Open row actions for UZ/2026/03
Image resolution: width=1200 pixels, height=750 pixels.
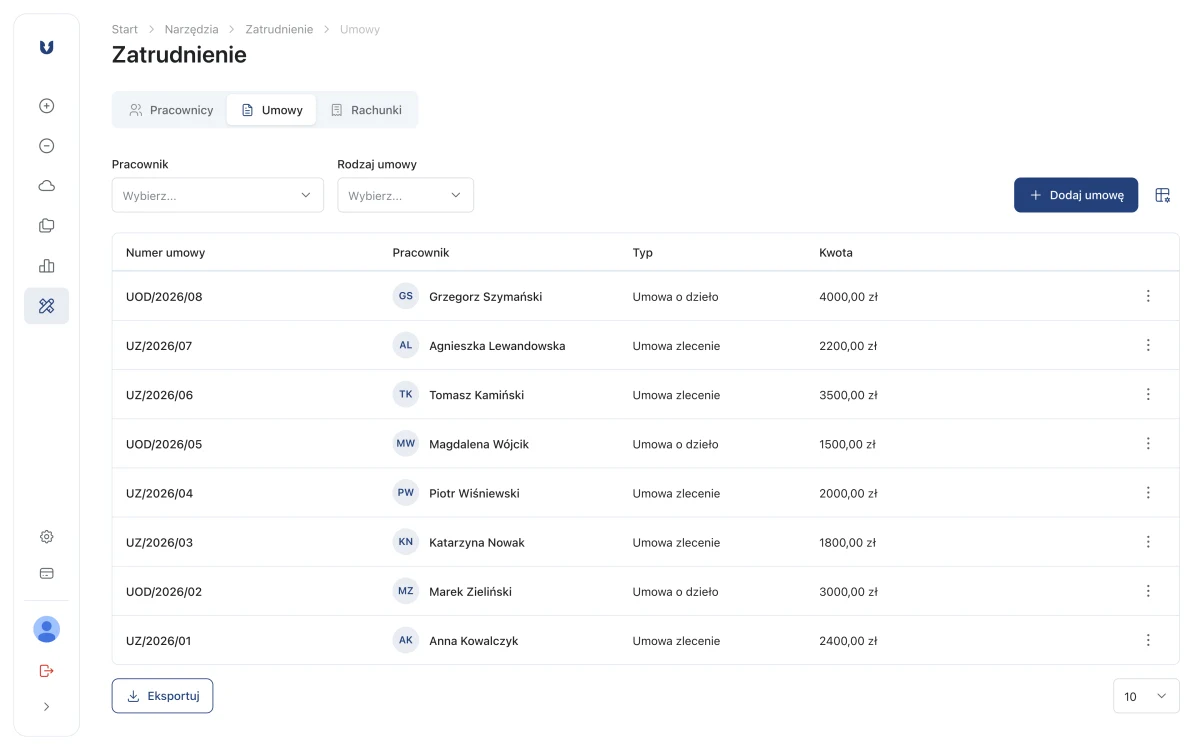tap(1148, 542)
